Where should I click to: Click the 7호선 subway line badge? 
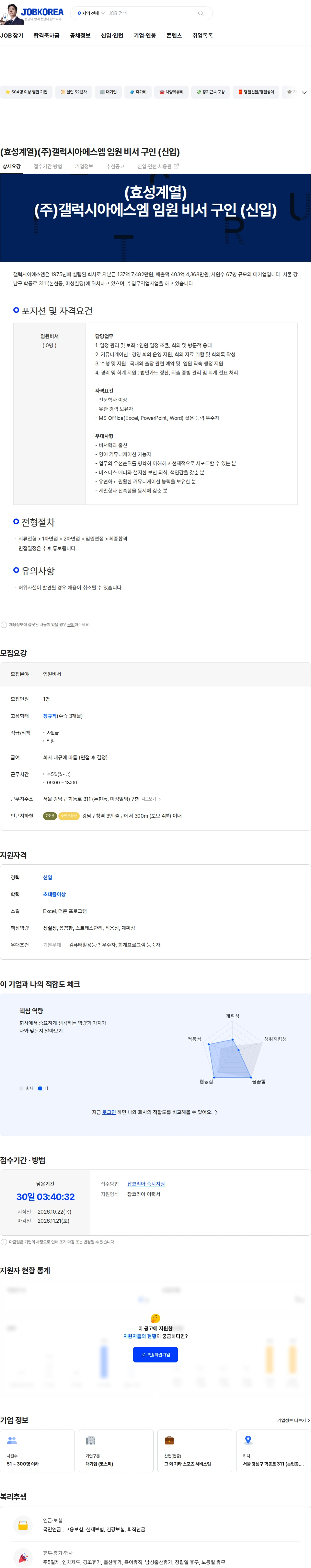tap(50, 816)
